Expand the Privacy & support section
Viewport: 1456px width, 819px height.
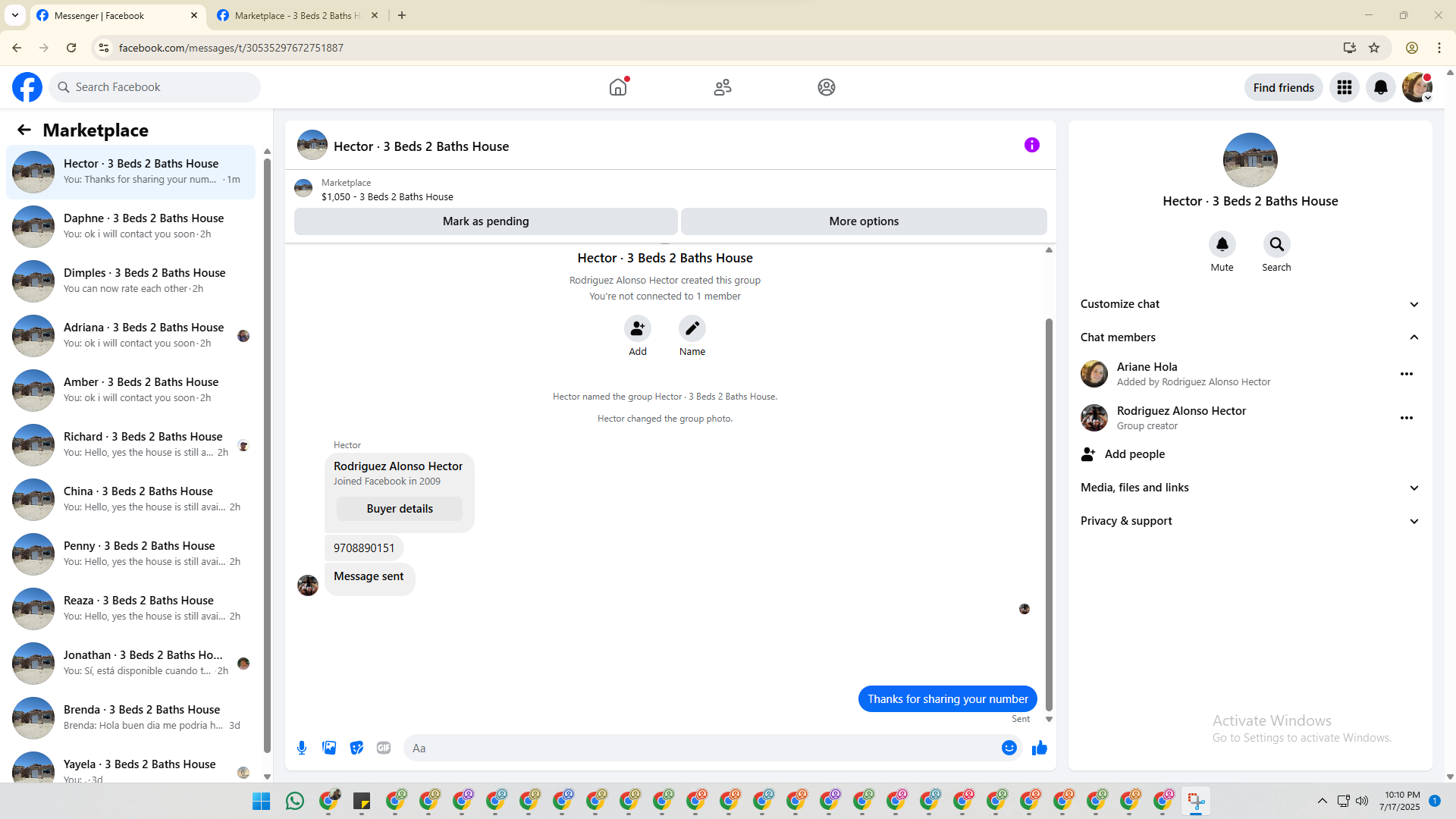1250,521
